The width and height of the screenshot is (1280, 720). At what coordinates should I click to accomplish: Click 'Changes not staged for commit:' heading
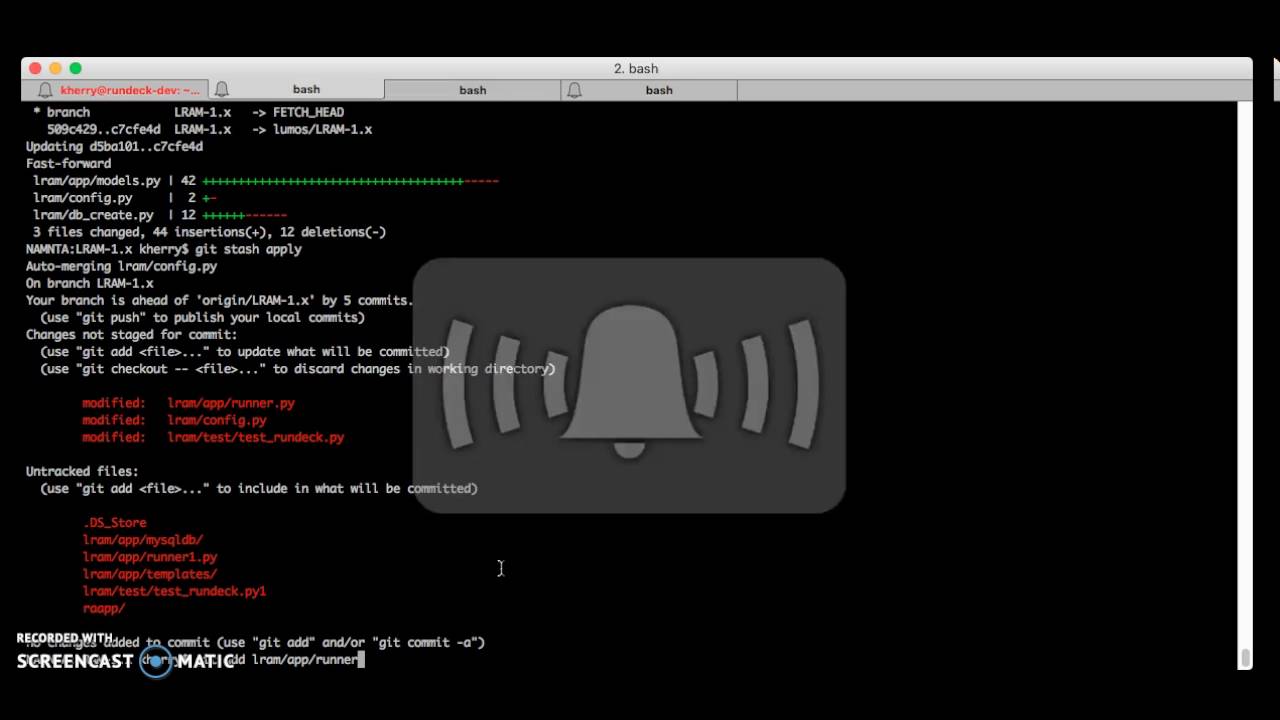(131, 334)
